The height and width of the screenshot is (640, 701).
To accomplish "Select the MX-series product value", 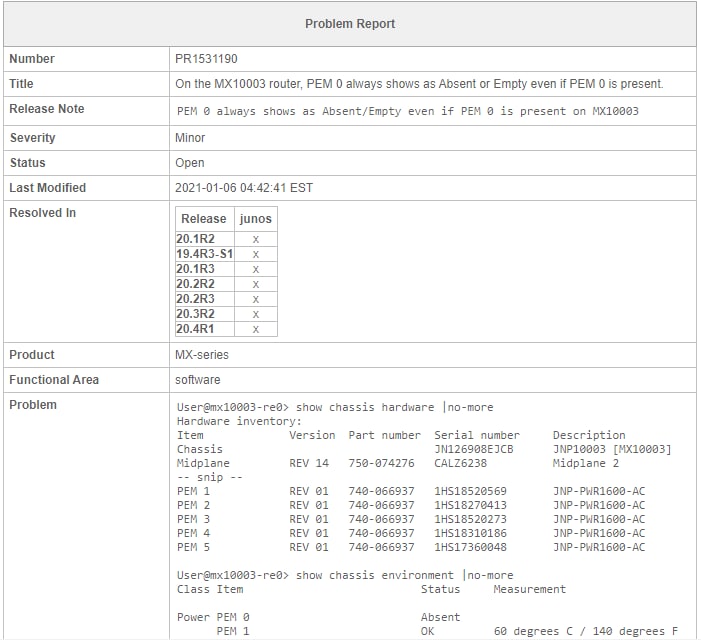I will click(x=202, y=355).
